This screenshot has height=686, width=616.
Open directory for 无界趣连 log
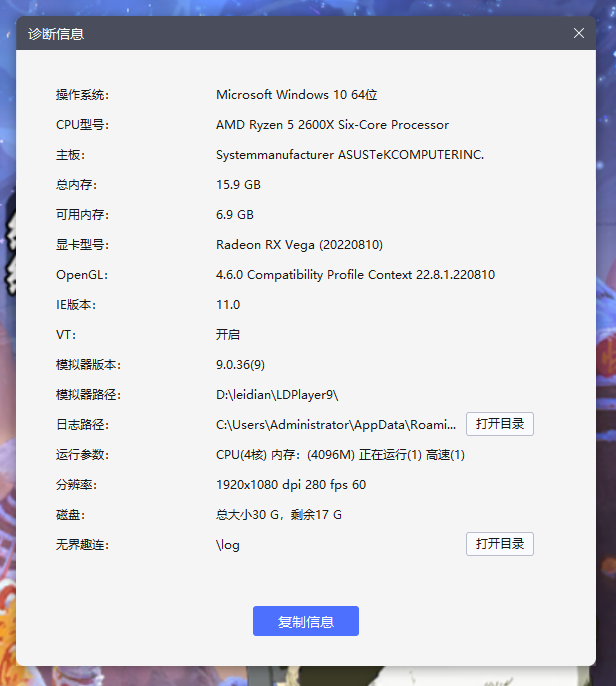(x=499, y=544)
